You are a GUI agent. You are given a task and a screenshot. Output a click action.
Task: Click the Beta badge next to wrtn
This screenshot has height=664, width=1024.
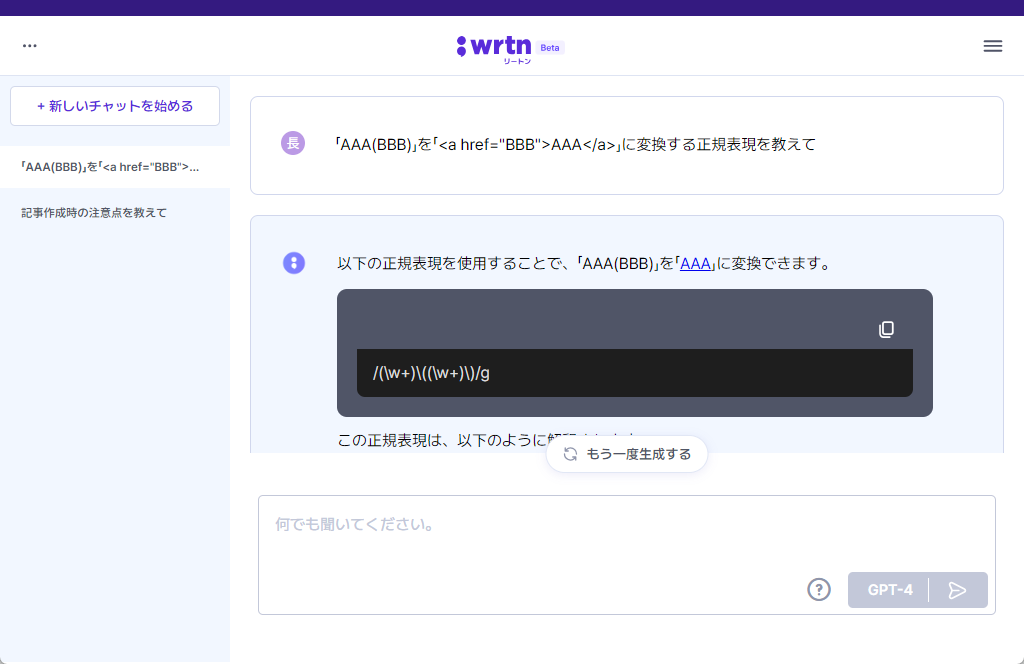click(551, 47)
